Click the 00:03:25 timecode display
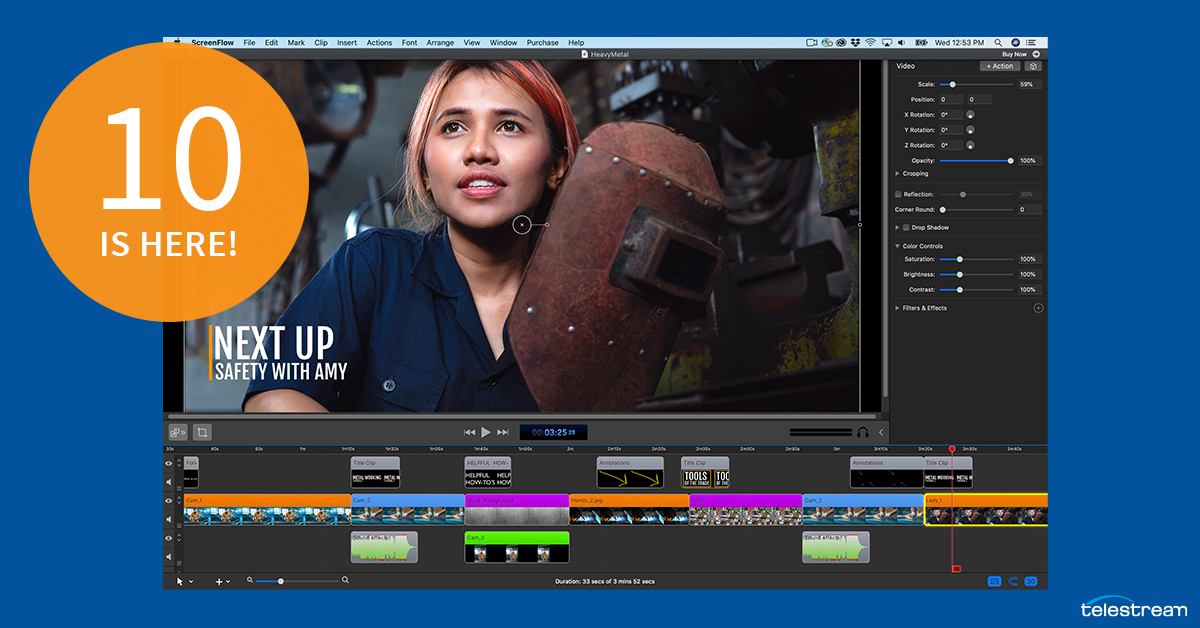The image size is (1200, 628). (553, 432)
